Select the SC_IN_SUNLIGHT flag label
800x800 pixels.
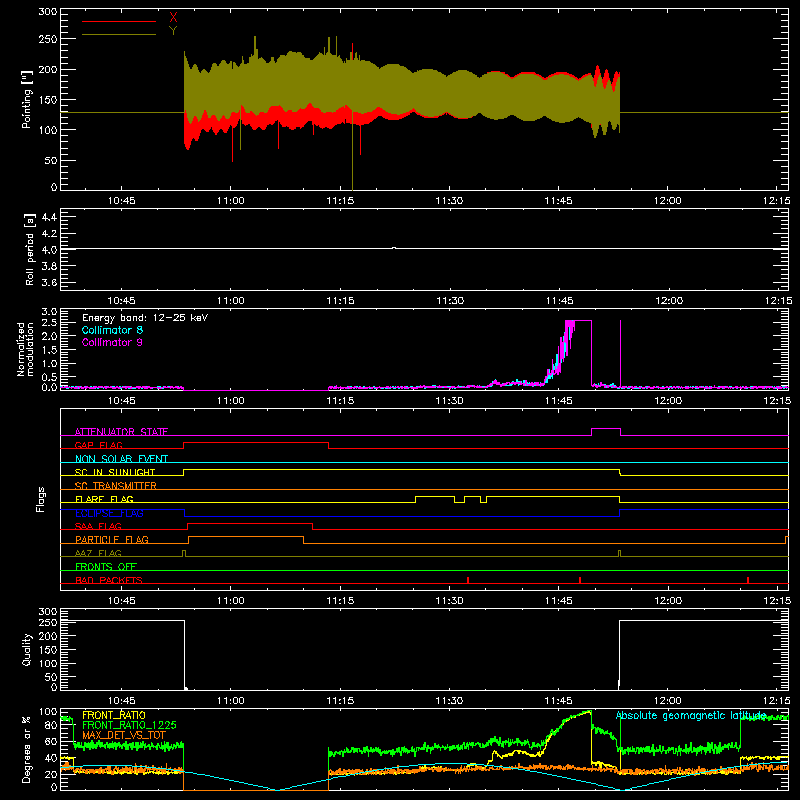pyautogui.click(x=115, y=472)
